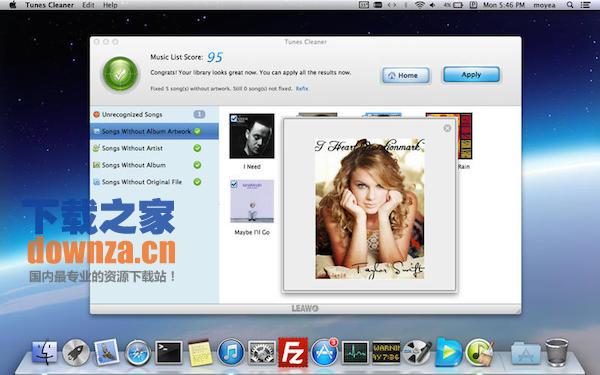Click the Unrecognized Songs count badge

pyautogui.click(x=199, y=114)
